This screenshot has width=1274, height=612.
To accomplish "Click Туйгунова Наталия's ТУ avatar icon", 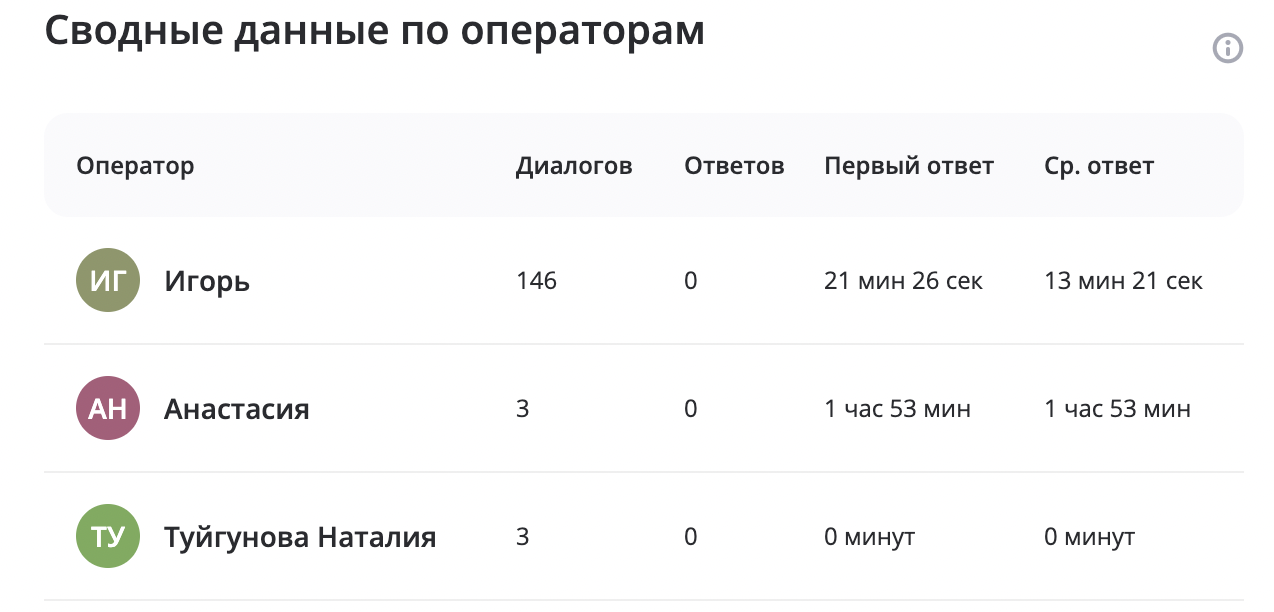I will point(108,536).
